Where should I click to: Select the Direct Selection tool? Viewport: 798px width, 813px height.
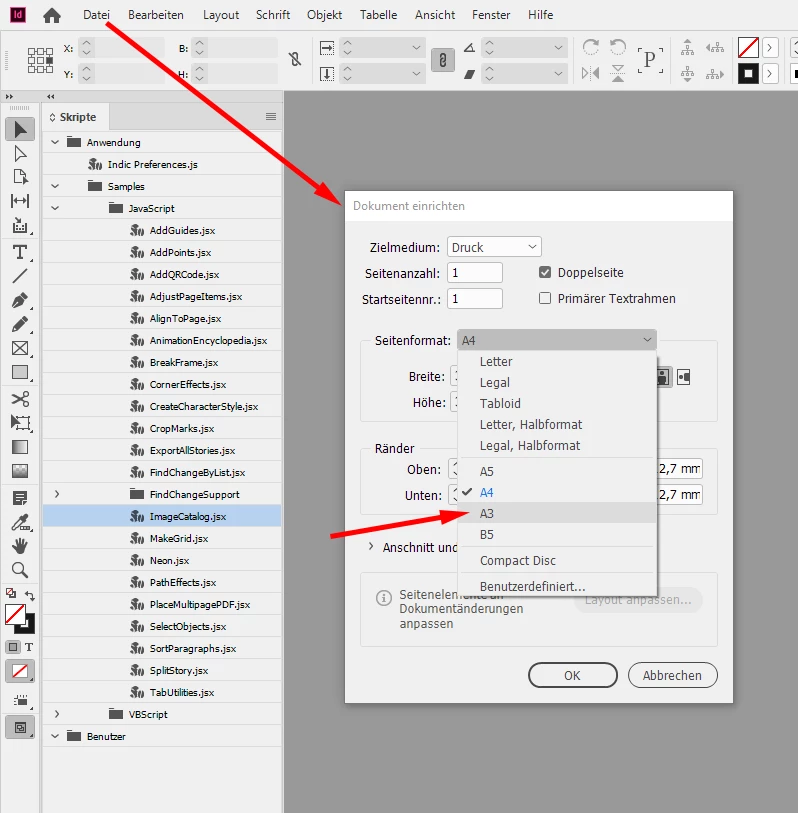[20, 153]
